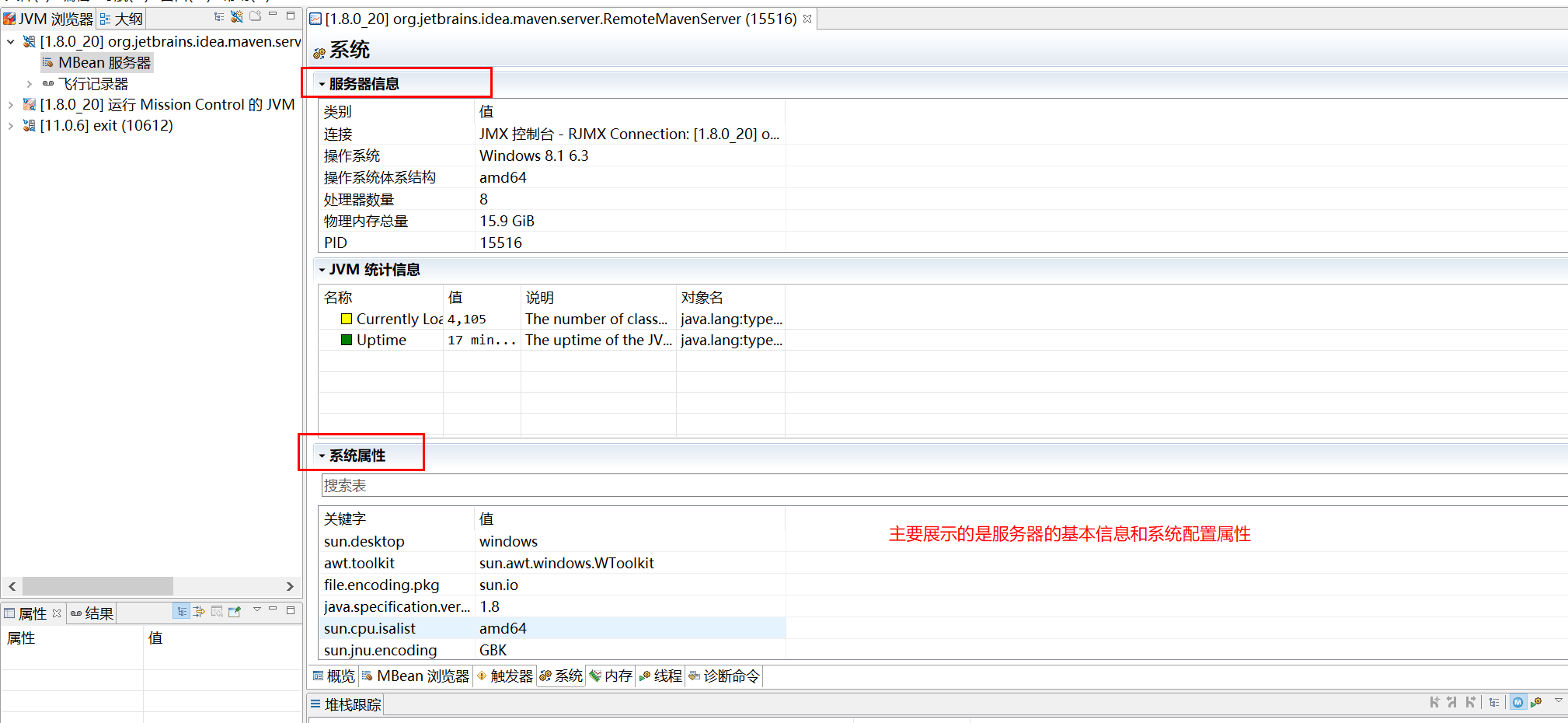1568x723 pixels.
Task: Click the filter arrows icon in properties toolbar
Action: click(x=199, y=611)
